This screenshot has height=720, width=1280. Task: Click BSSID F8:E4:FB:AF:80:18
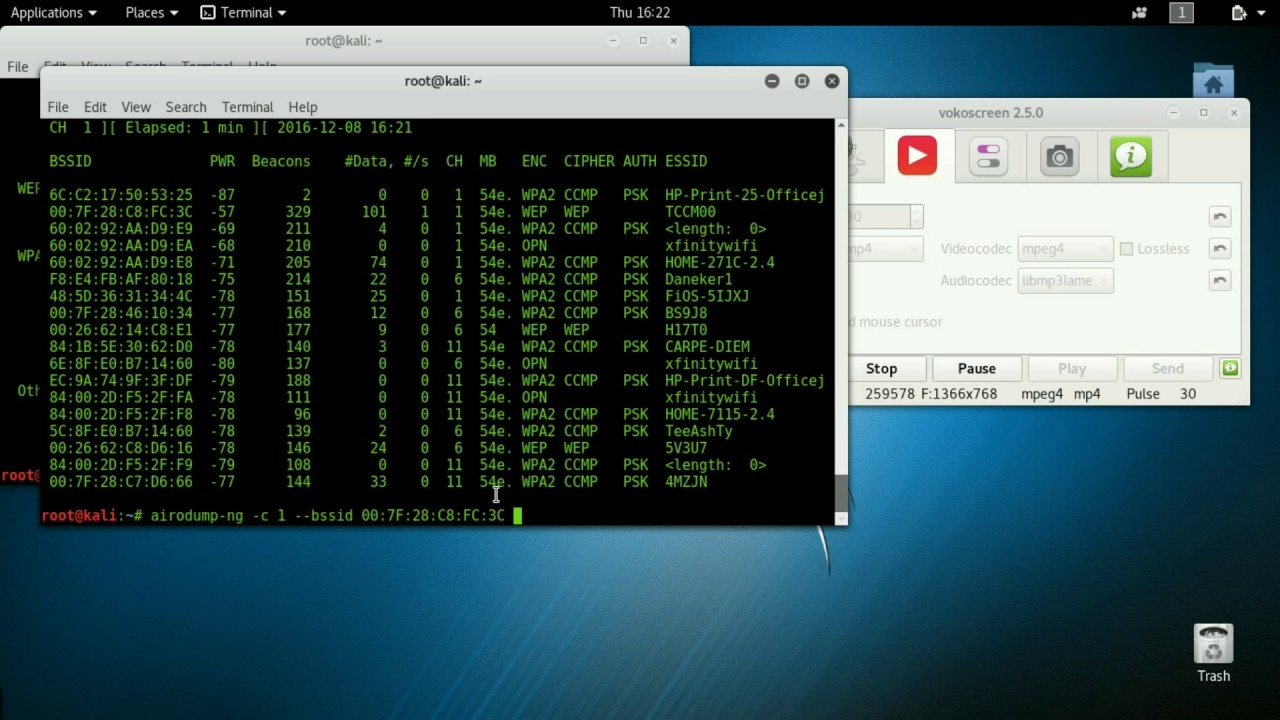coord(121,280)
